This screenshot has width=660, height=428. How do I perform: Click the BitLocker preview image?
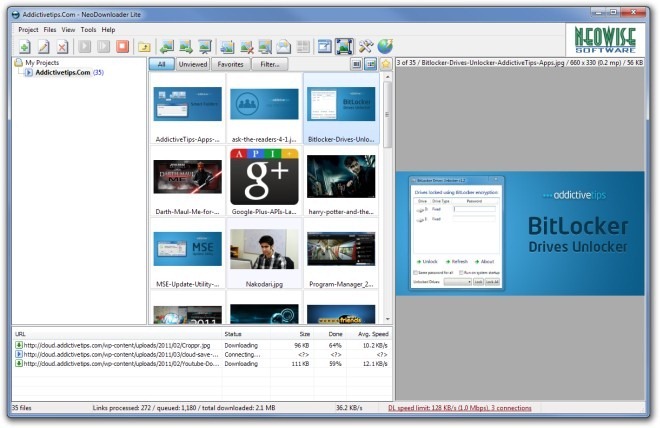pos(520,233)
